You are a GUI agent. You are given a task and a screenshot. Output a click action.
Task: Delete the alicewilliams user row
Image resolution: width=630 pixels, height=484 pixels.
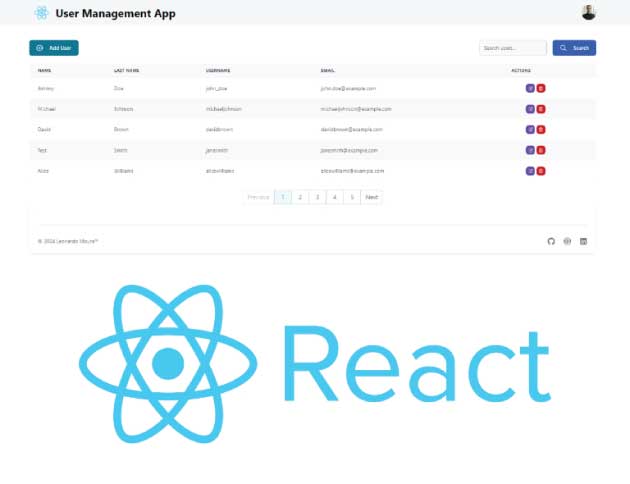(541, 171)
